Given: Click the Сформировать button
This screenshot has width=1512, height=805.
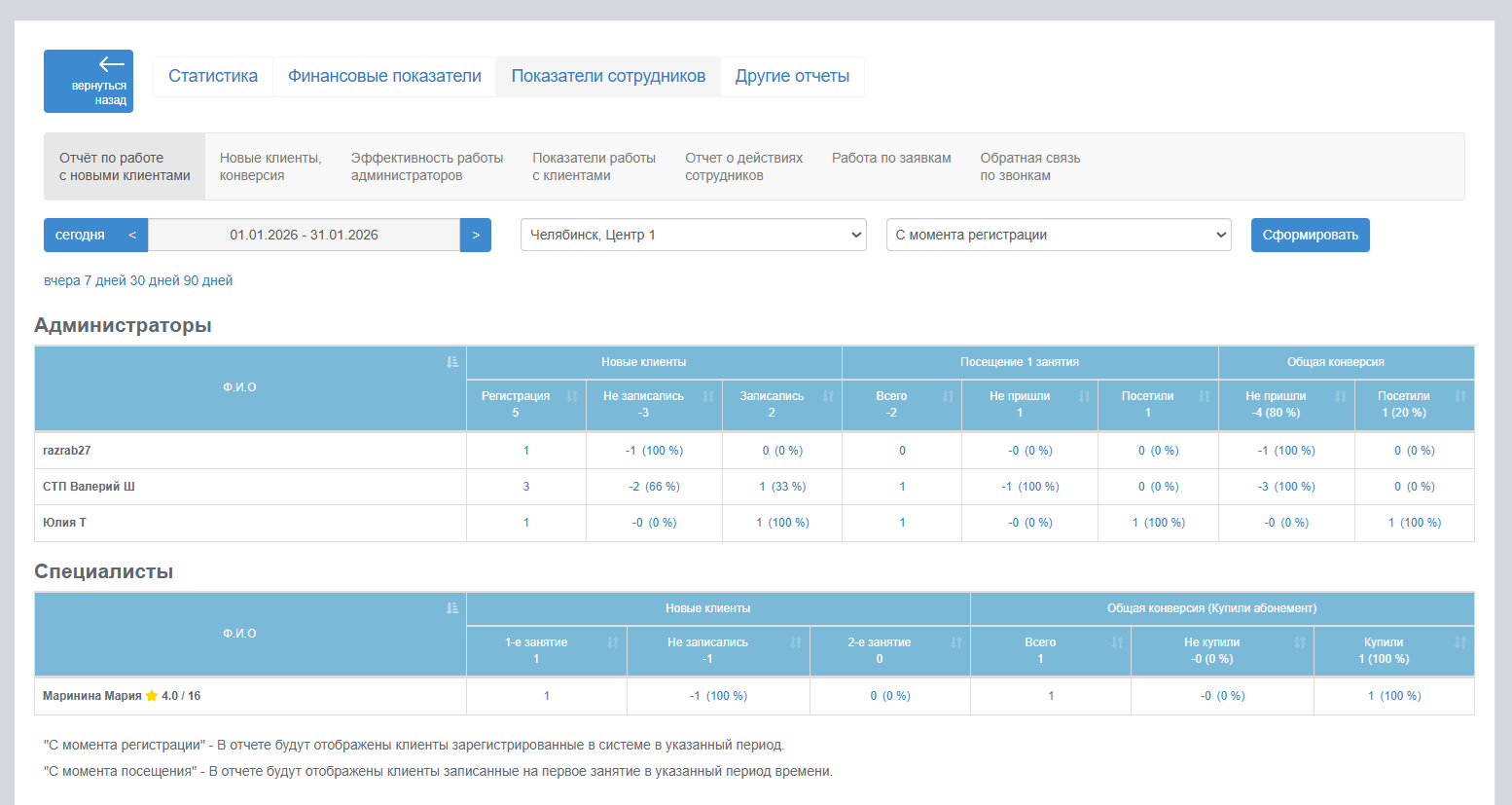Looking at the screenshot, I should [1311, 235].
